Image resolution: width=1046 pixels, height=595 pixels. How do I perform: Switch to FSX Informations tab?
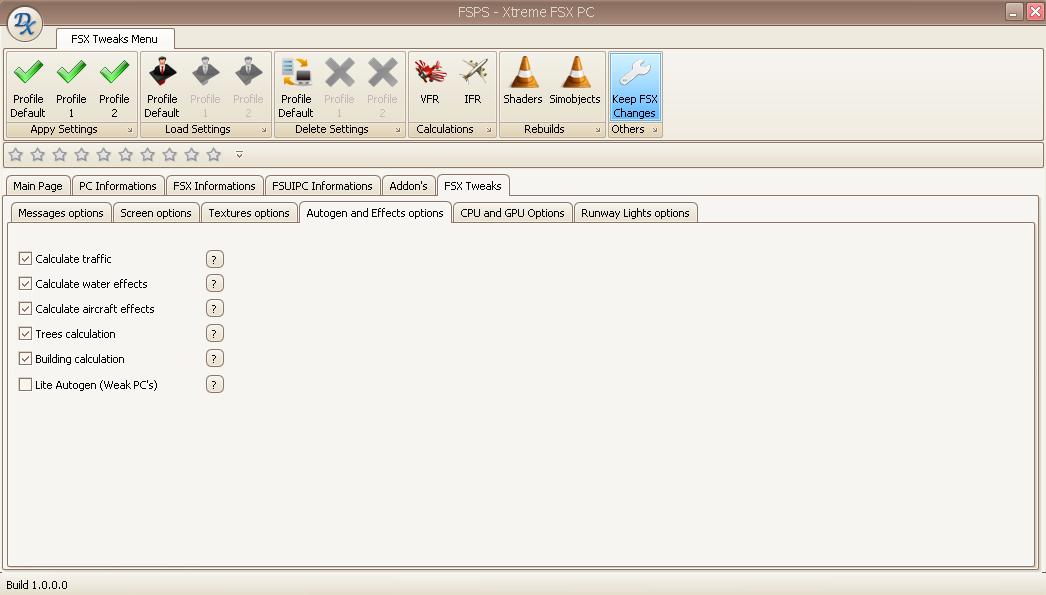214,186
